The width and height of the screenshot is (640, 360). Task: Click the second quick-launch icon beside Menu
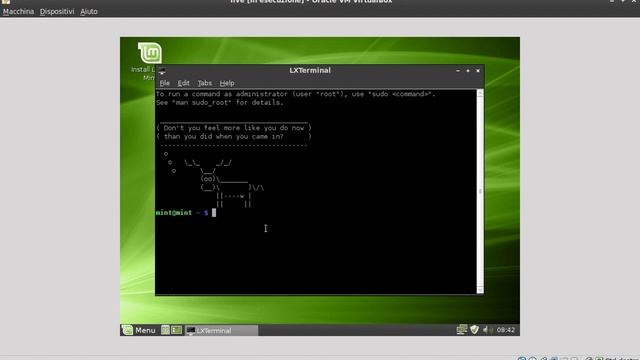[176, 330]
